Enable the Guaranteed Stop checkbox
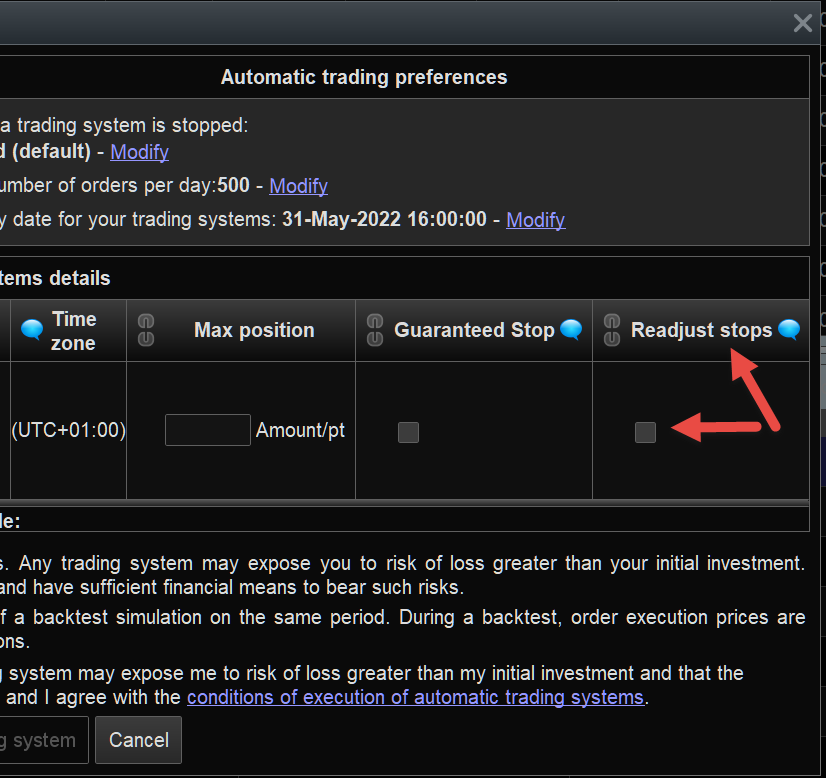Image resolution: width=826 pixels, height=778 pixels. click(x=408, y=432)
